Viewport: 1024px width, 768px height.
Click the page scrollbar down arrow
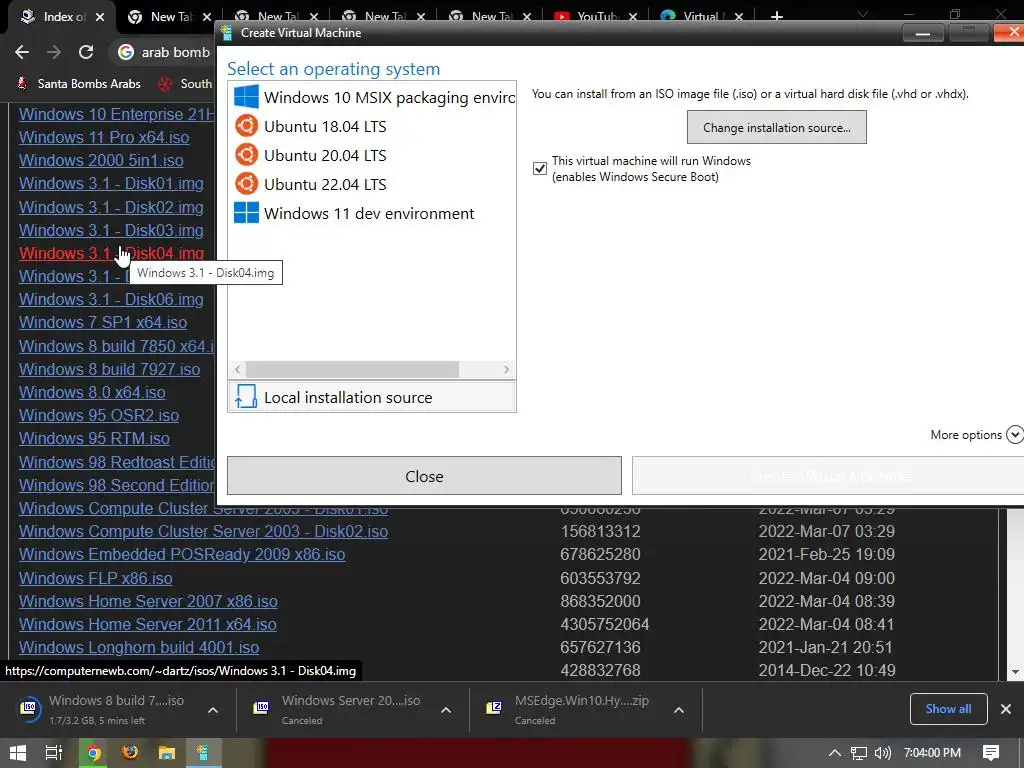(x=1015, y=672)
